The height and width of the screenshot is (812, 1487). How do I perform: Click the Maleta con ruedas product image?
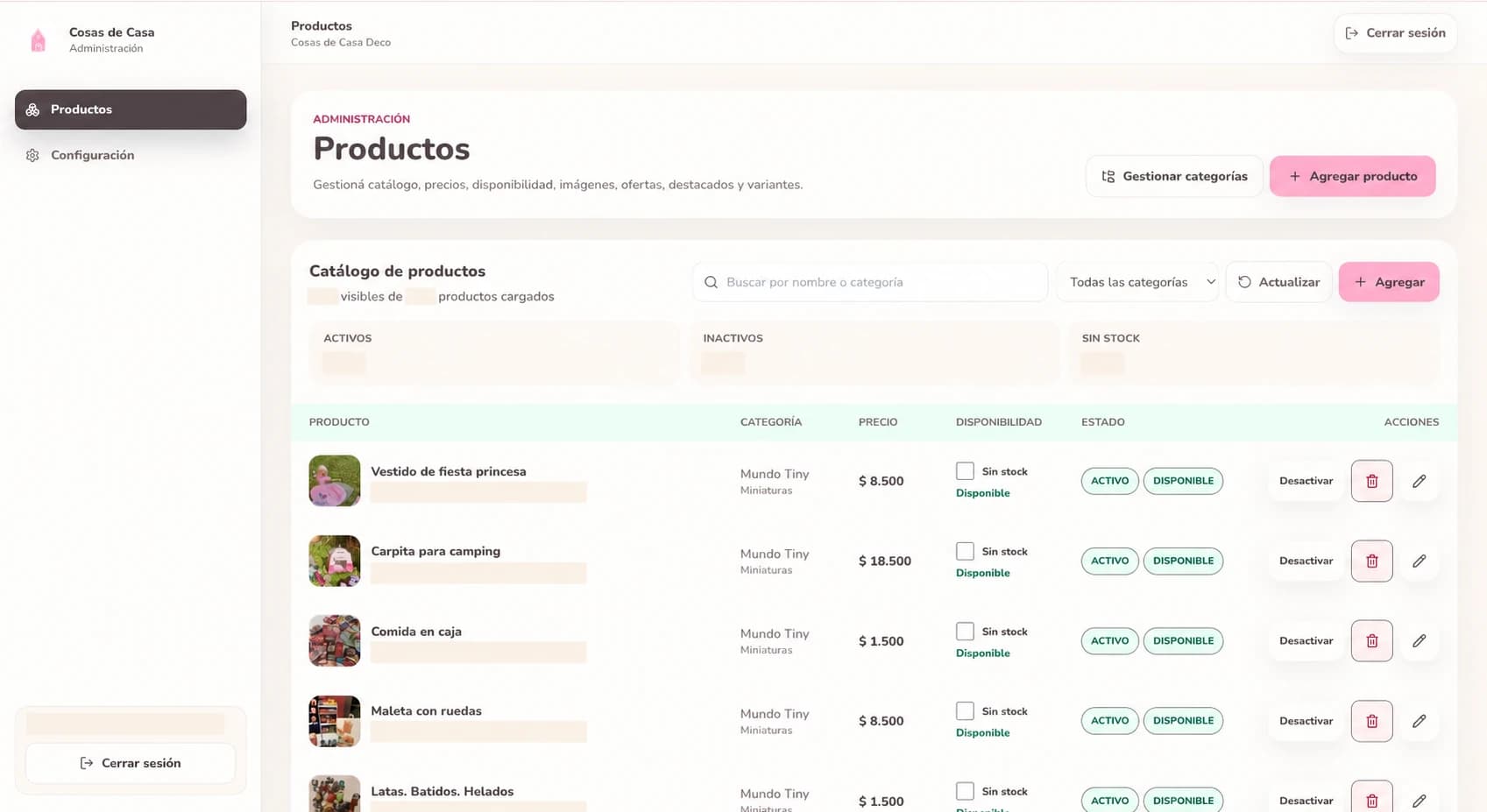point(335,721)
